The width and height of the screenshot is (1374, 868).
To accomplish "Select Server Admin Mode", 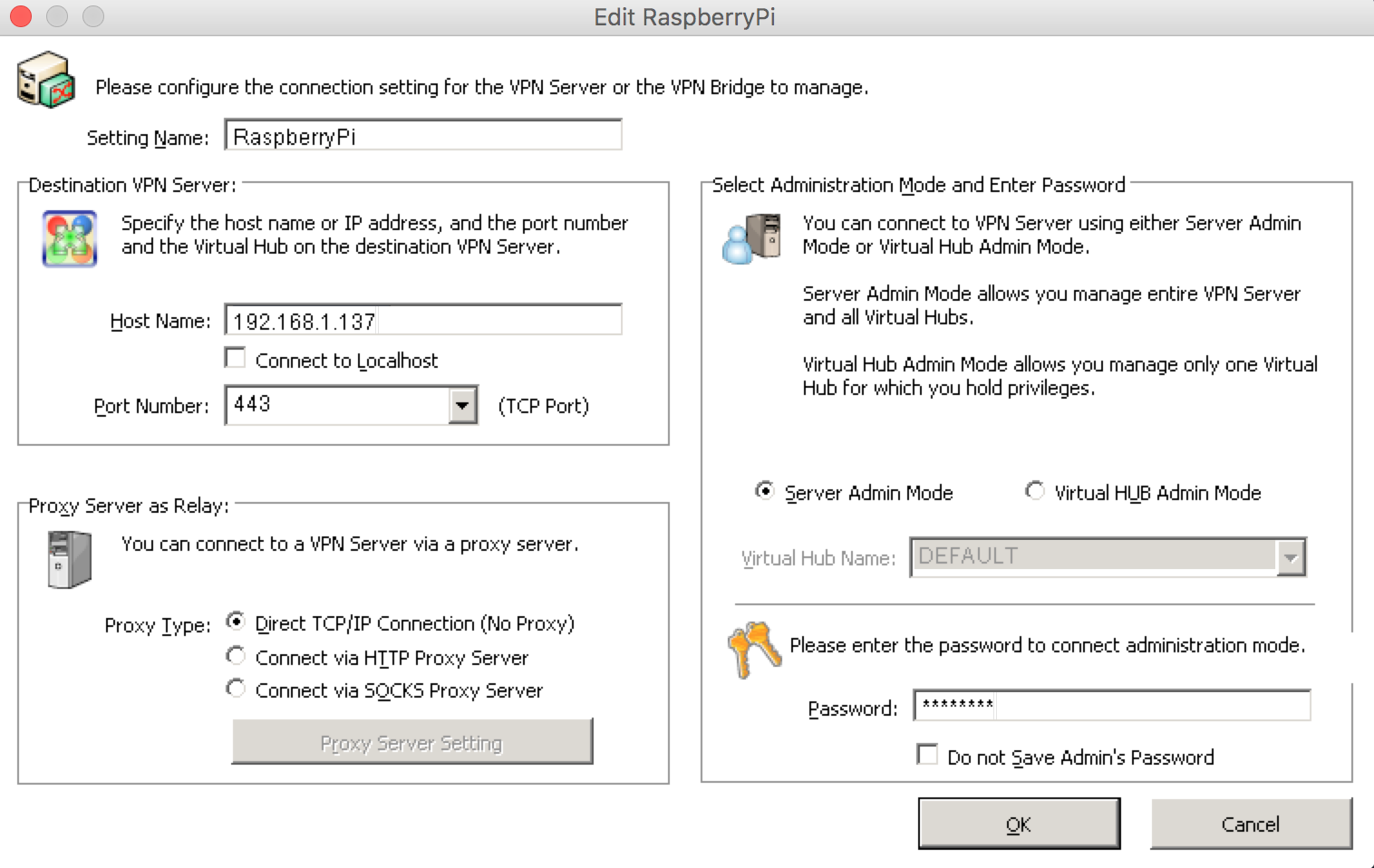I will (x=766, y=490).
